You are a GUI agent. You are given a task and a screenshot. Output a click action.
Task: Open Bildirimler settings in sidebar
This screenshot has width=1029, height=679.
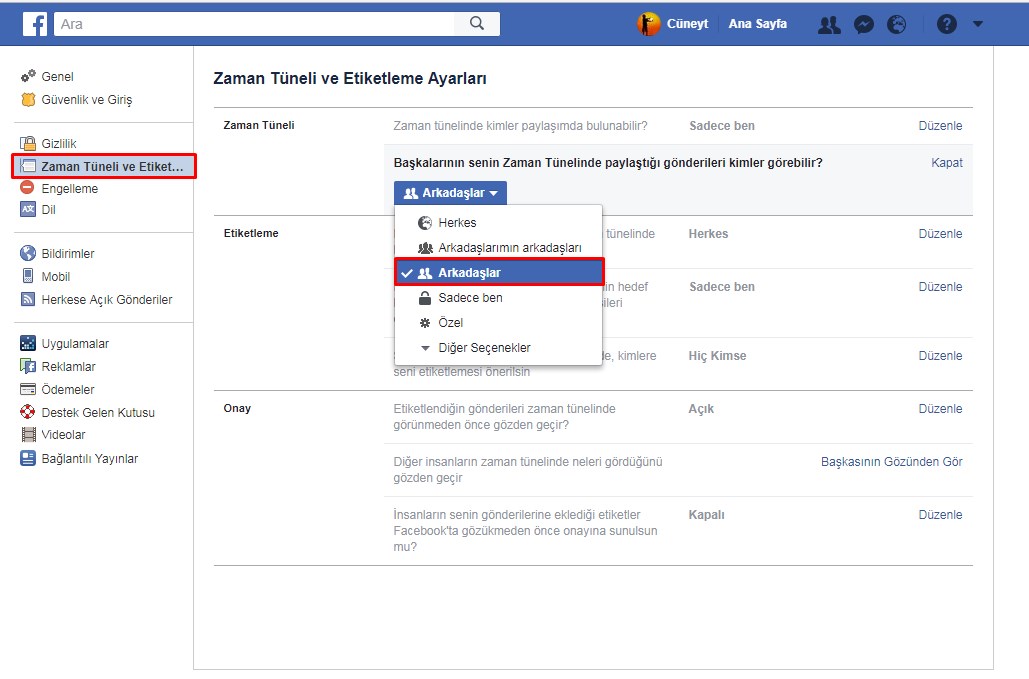click(x=67, y=254)
